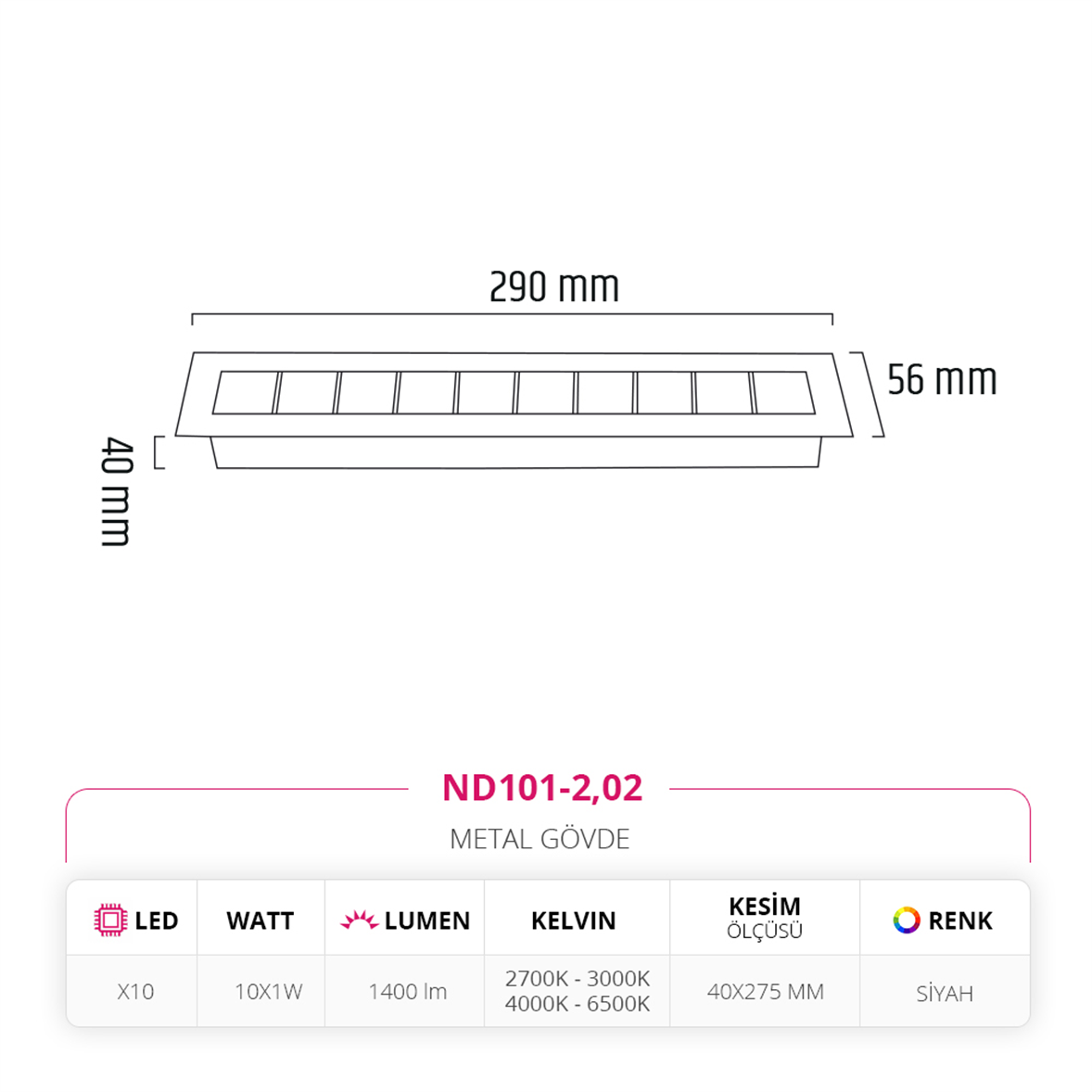Click the RENK color wheel icon
Viewport: 1092px width, 1092px height.
tap(906, 920)
